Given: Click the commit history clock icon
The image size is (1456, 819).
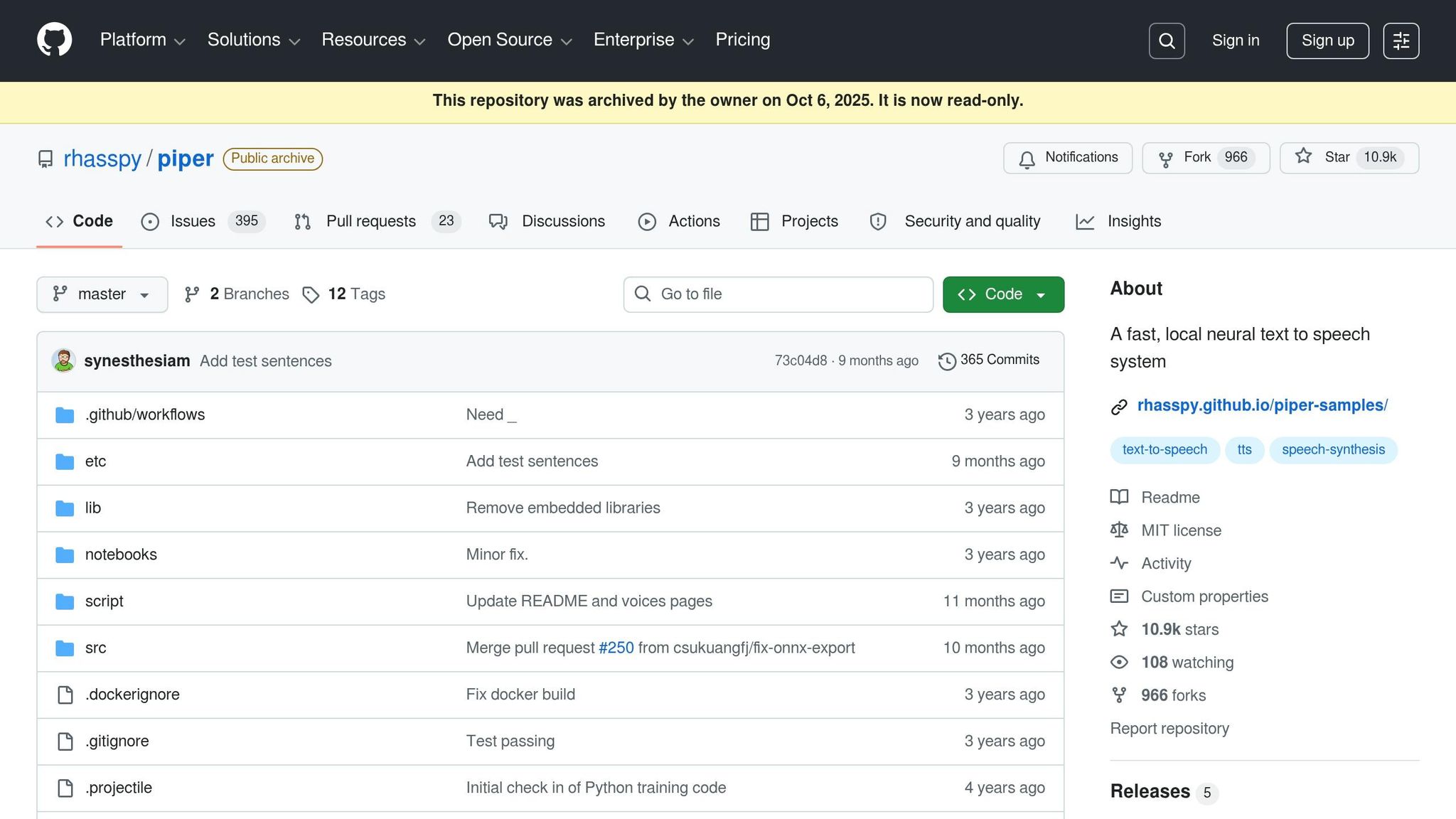Looking at the screenshot, I should coord(947,361).
